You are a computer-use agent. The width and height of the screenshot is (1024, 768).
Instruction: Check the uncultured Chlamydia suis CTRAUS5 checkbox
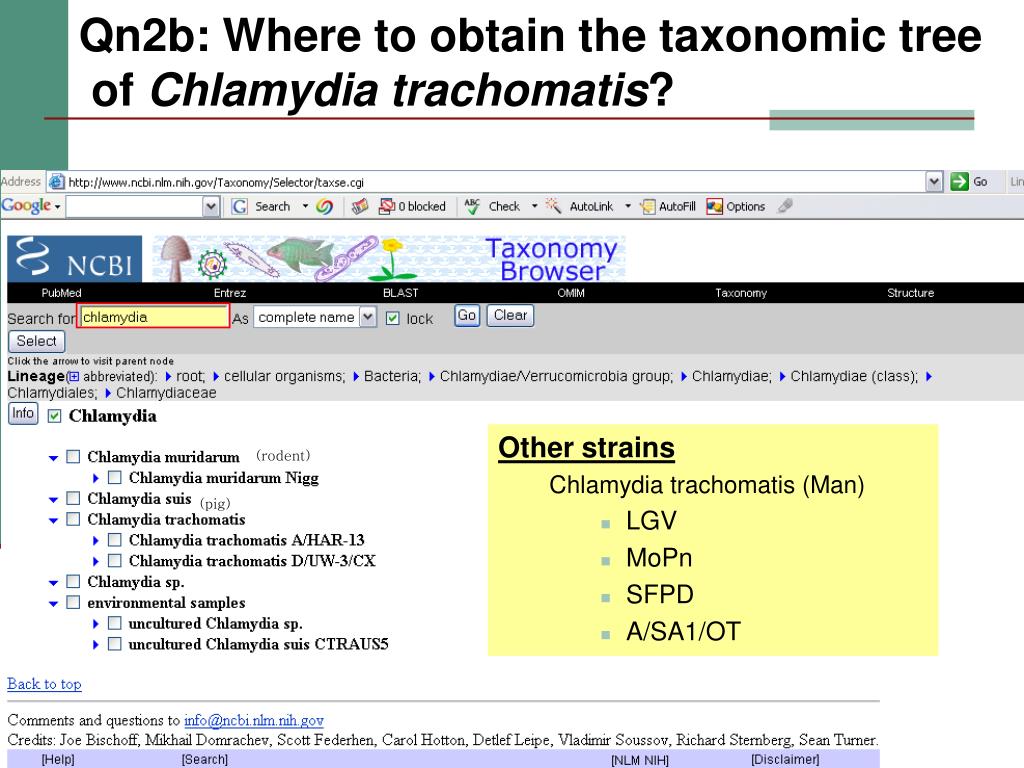click(x=114, y=644)
